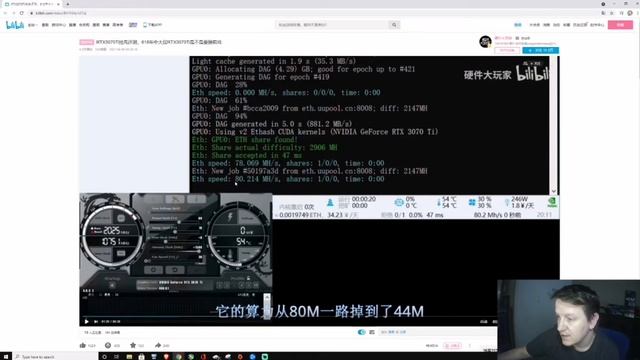Favorite the video with star icon
The image size is (640, 360).
133,345
